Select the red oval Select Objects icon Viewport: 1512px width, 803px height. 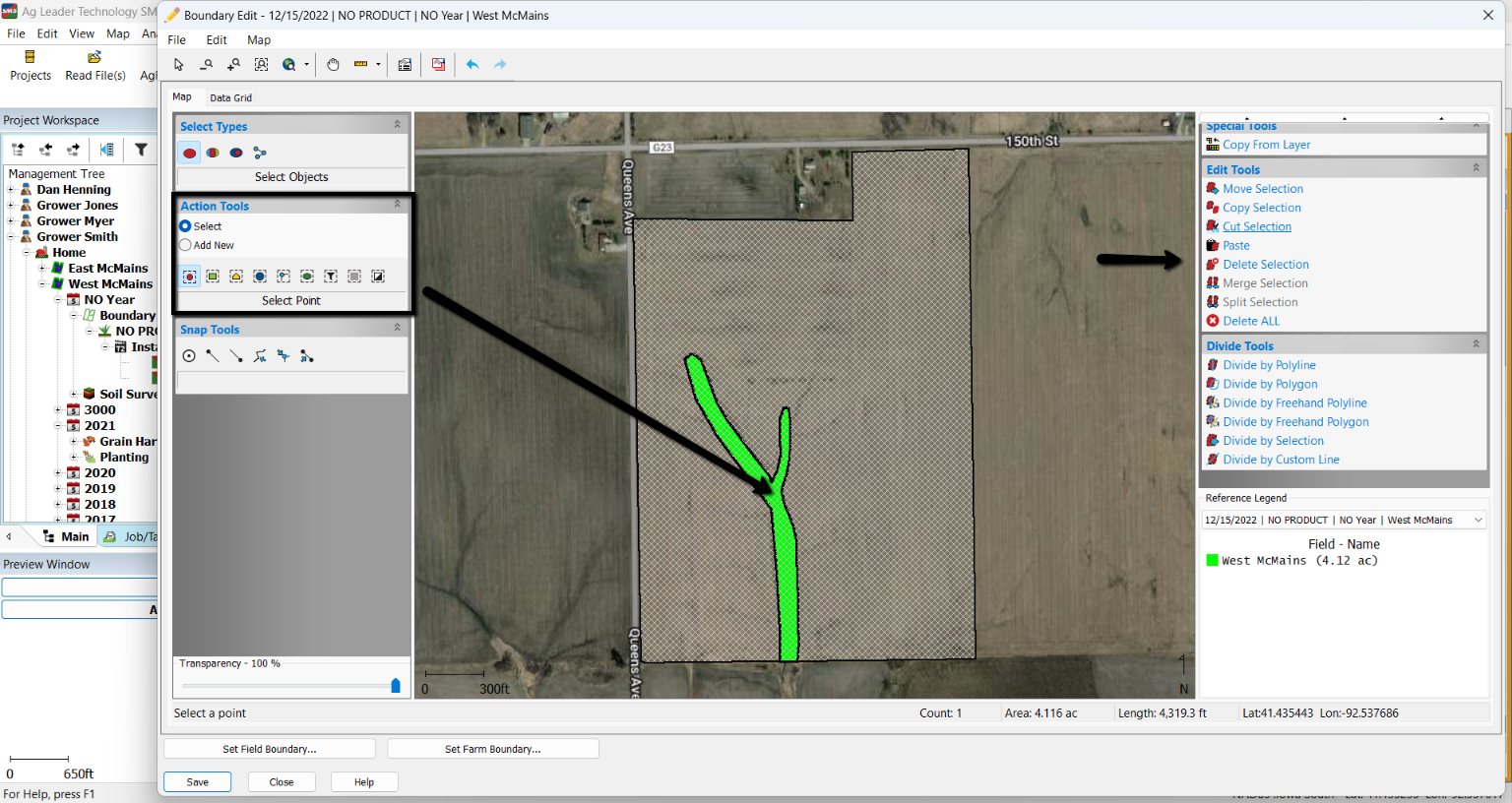pyautogui.click(x=189, y=153)
